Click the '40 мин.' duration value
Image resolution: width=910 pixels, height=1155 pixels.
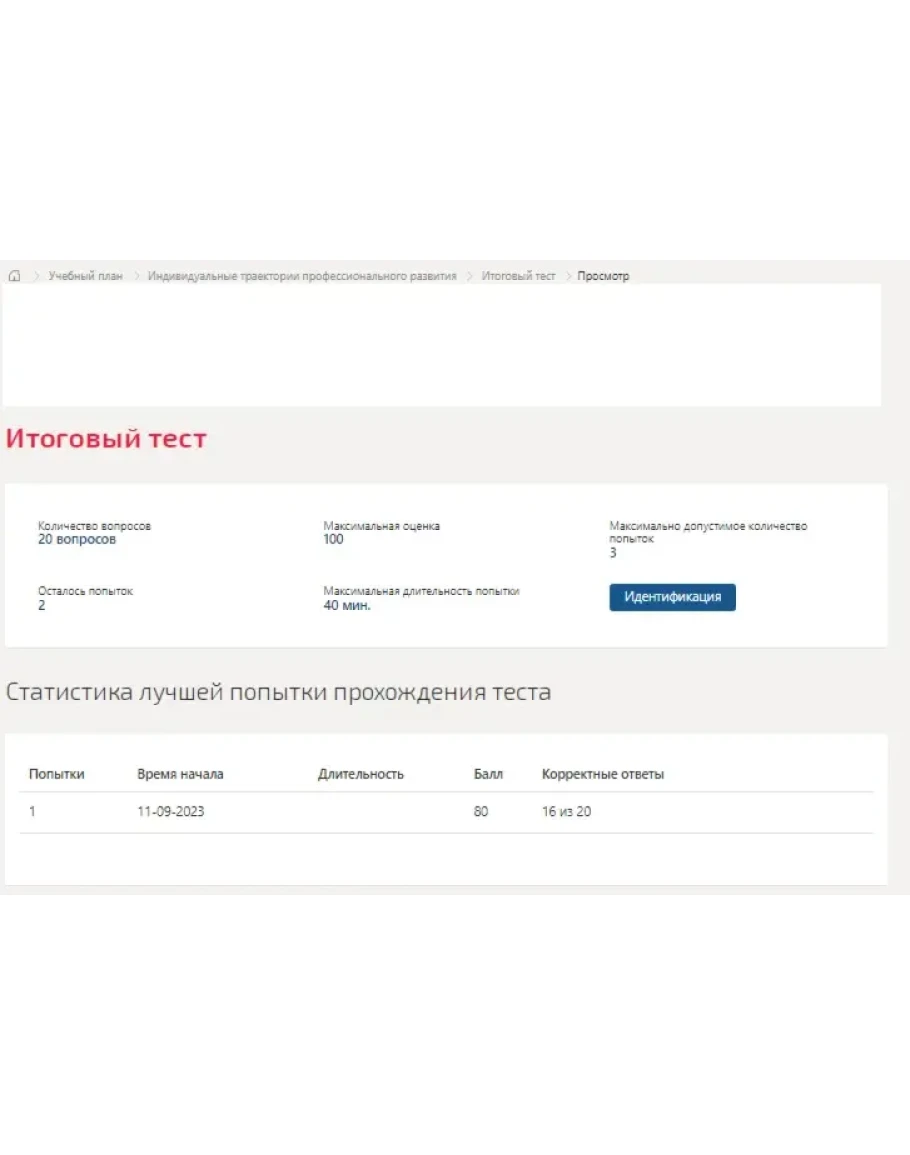click(347, 606)
